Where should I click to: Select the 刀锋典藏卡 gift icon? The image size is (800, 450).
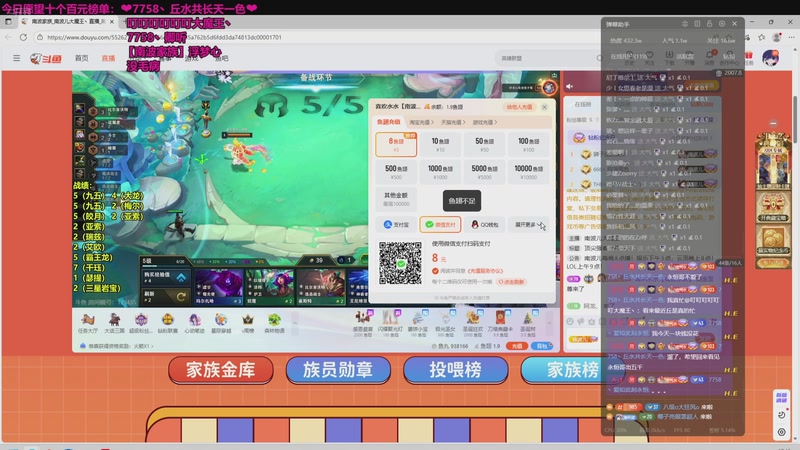(500, 322)
